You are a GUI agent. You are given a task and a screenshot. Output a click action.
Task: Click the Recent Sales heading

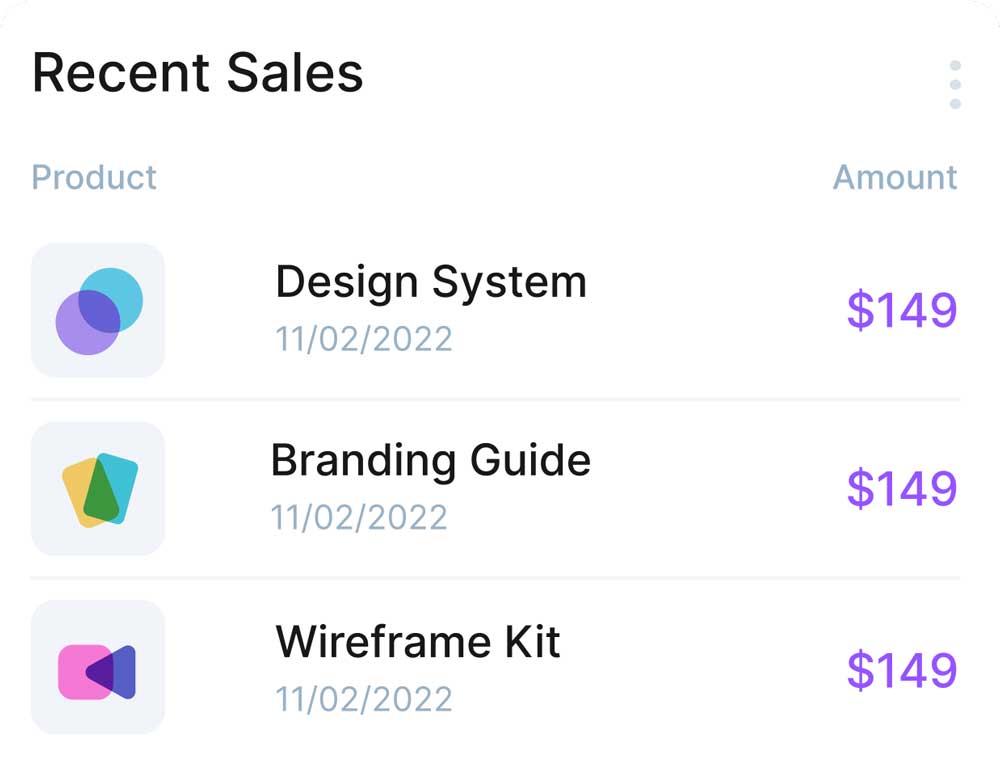click(197, 74)
